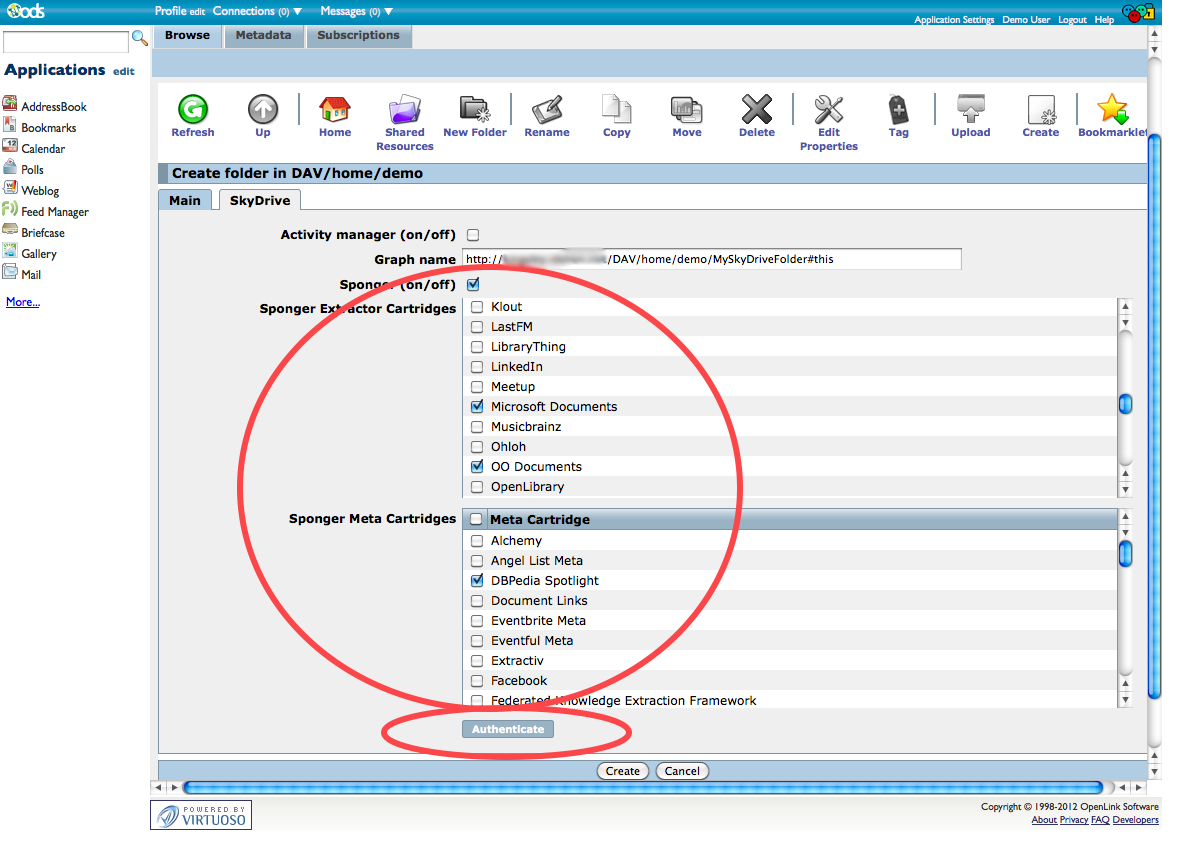Viewport: 1180px width, 850px height.
Task: Switch to the Metadata tab
Action: (263, 35)
